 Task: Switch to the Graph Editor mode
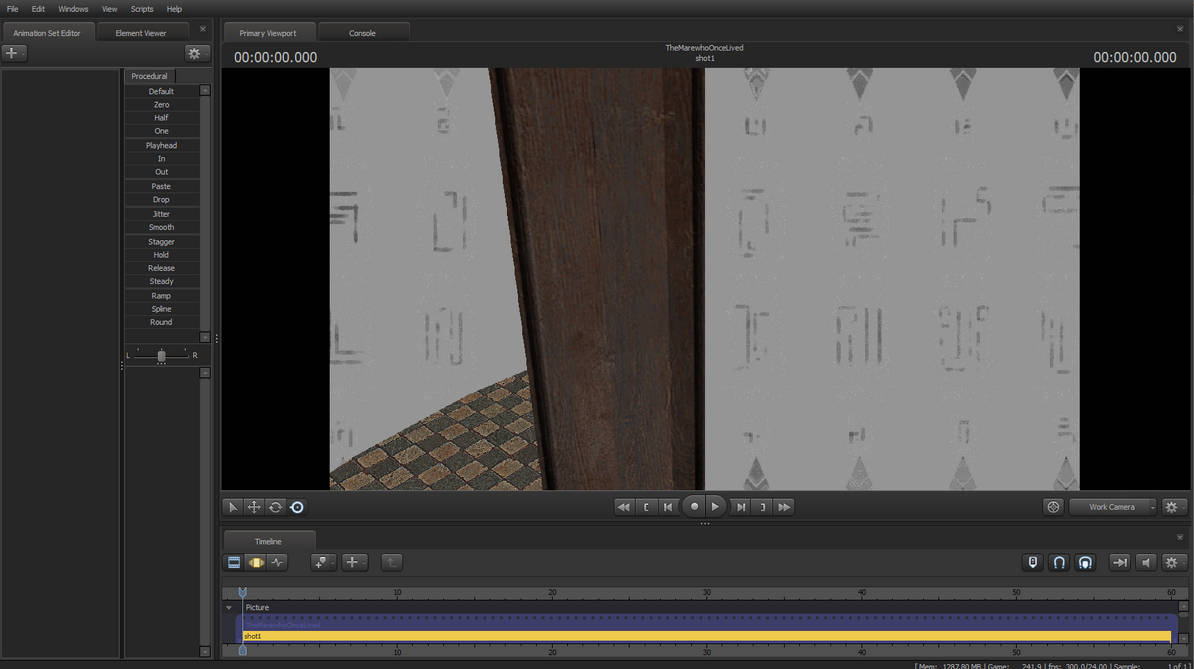pos(278,563)
